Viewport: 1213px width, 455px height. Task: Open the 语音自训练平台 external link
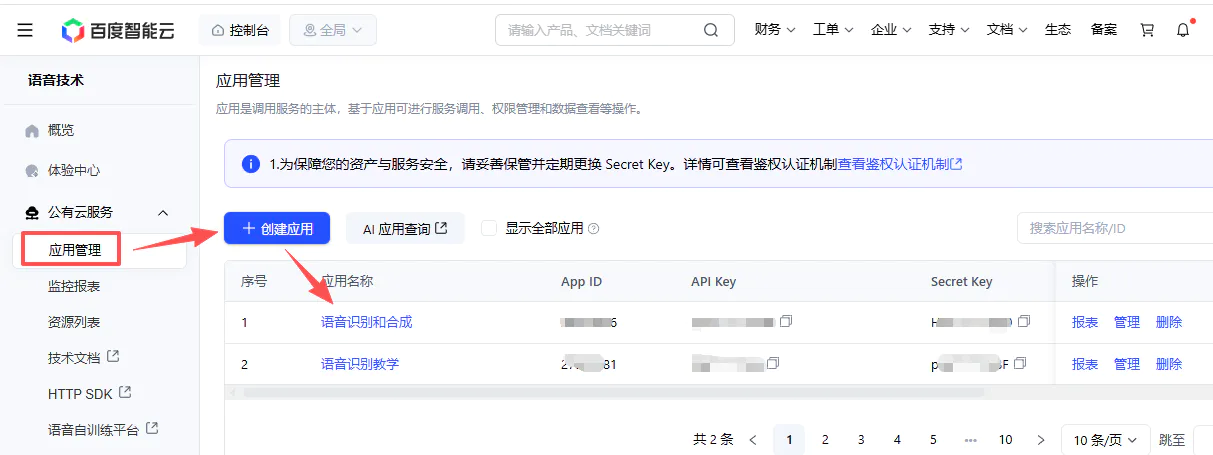coord(103,429)
